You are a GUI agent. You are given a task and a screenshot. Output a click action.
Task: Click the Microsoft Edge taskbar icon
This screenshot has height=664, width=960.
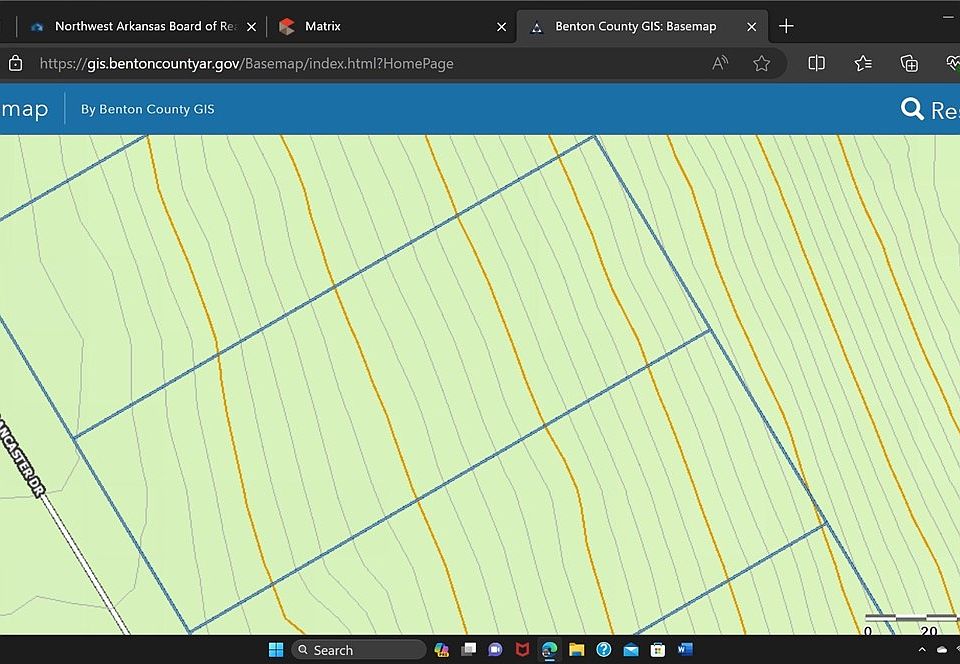coord(549,649)
